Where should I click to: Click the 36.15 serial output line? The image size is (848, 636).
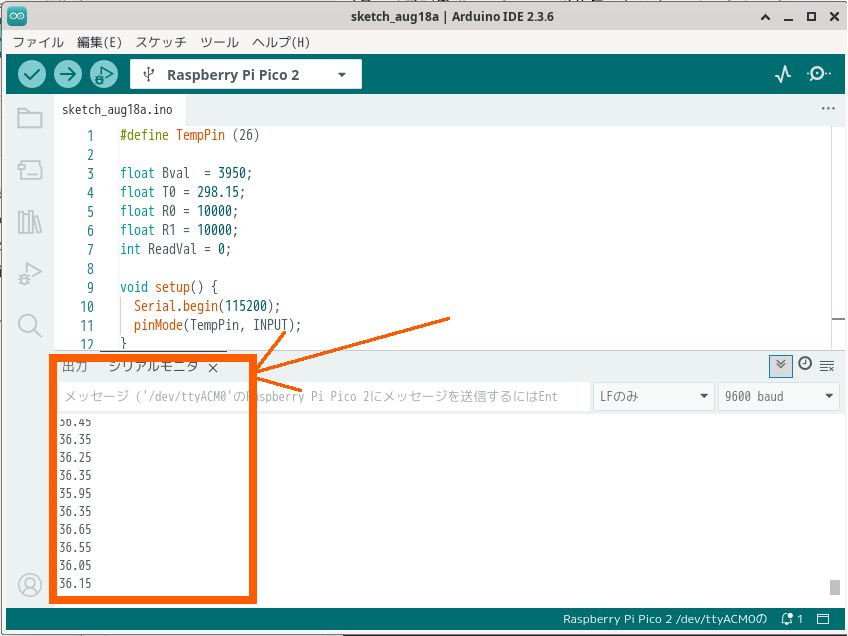point(75,584)
